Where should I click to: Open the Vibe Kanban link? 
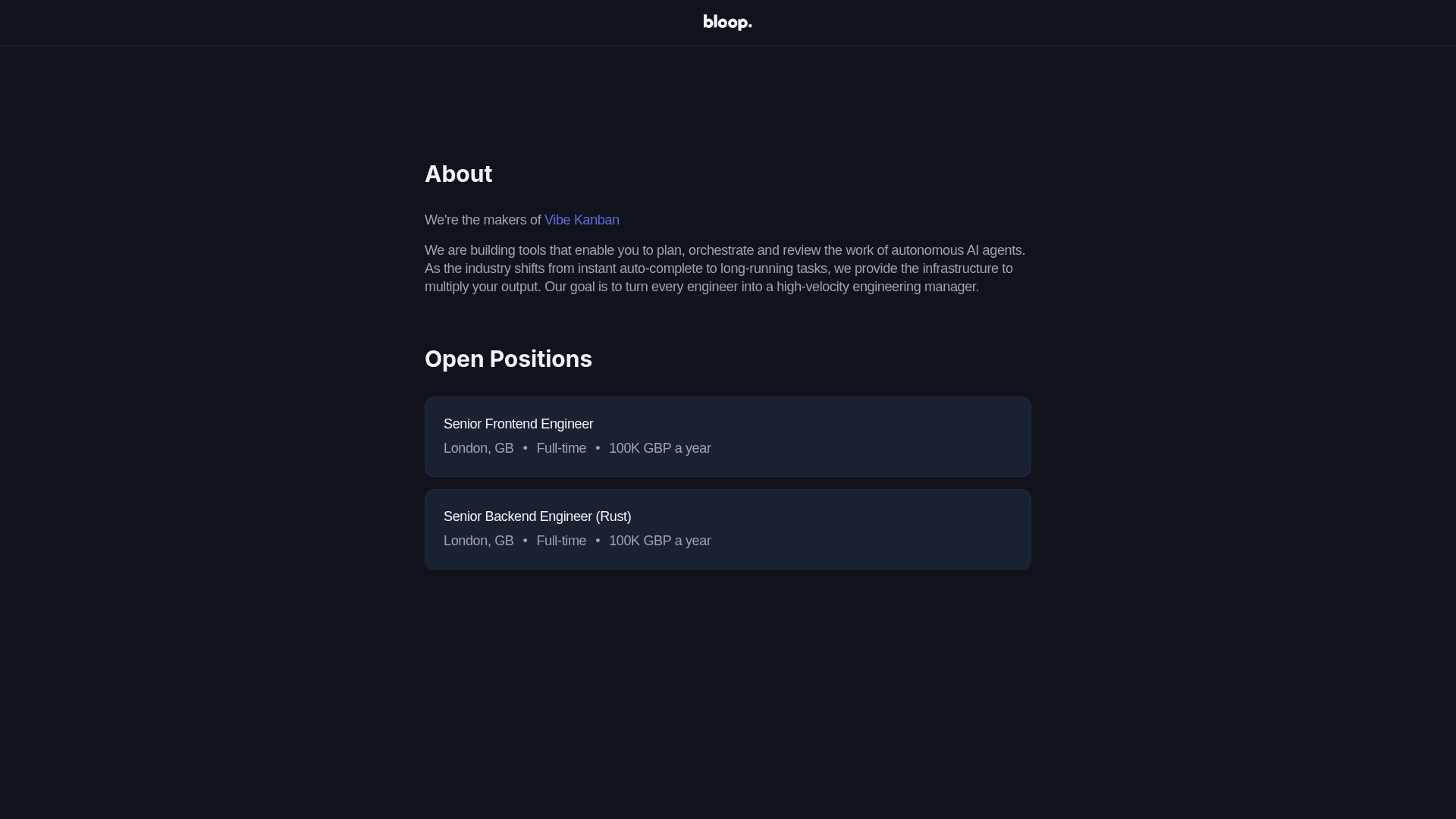[582, 220]
